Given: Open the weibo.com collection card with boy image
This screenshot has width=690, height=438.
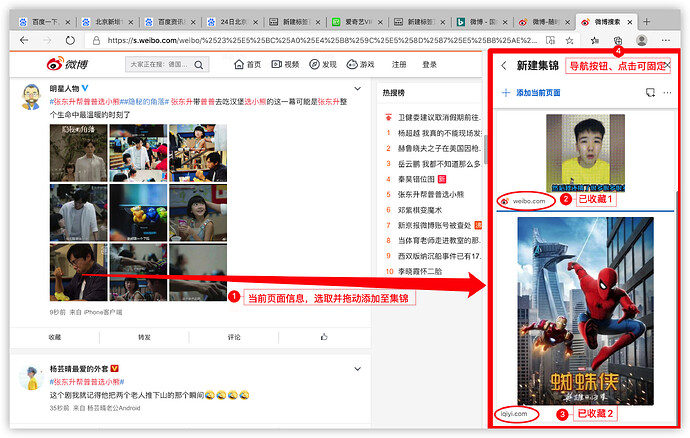Looking at the screenshot, I should [x=585, y=159].
